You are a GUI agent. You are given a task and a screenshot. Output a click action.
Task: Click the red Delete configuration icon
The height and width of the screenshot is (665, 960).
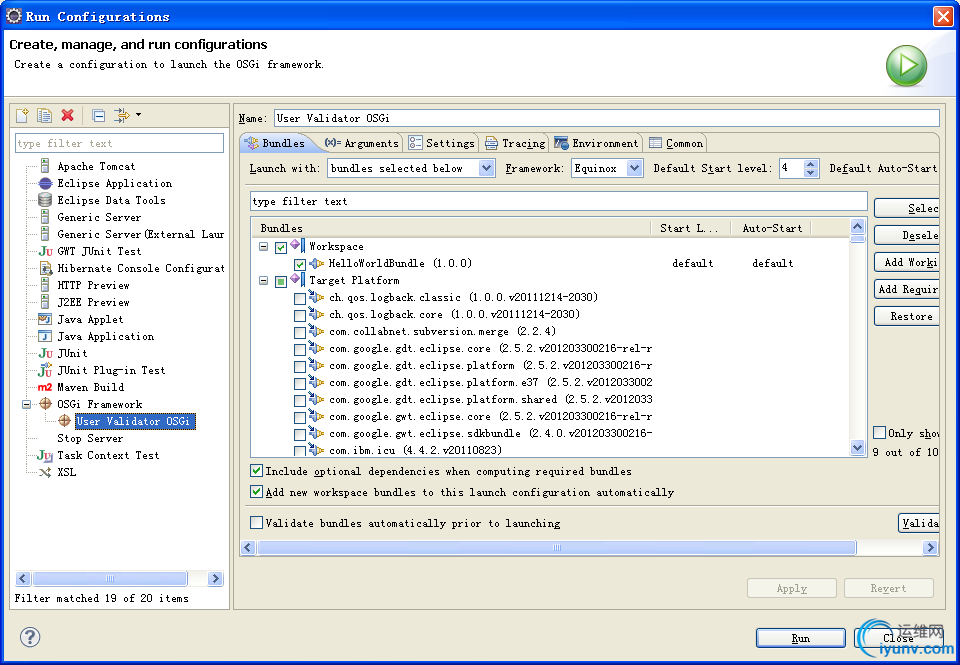[x=67, y=115]
